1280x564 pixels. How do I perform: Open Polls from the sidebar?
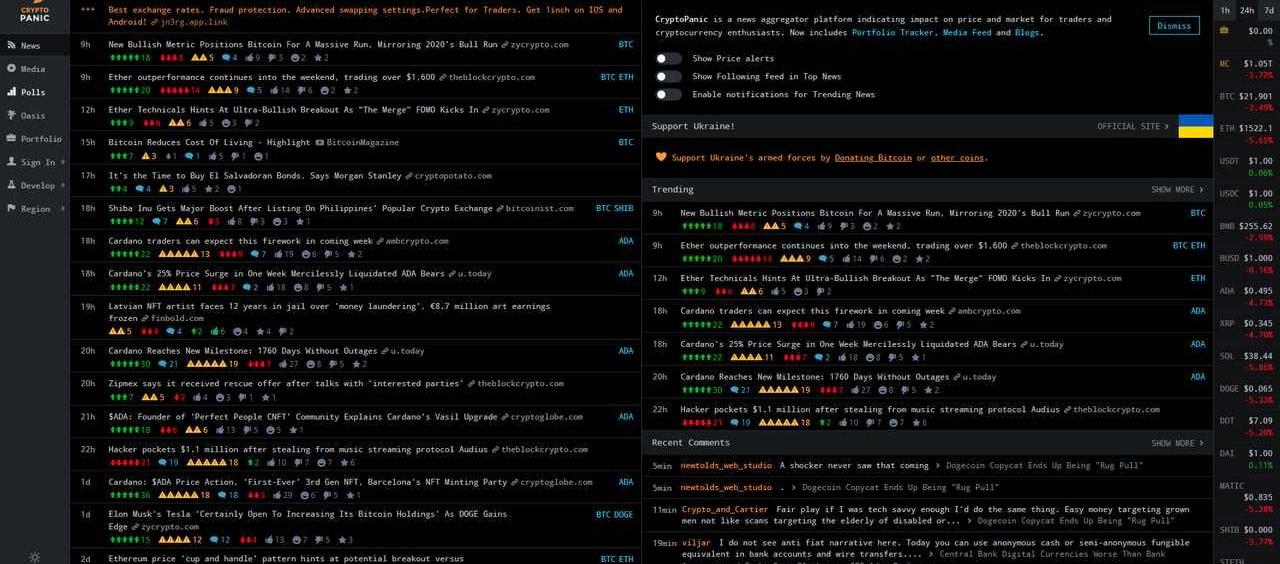(34, 92)
